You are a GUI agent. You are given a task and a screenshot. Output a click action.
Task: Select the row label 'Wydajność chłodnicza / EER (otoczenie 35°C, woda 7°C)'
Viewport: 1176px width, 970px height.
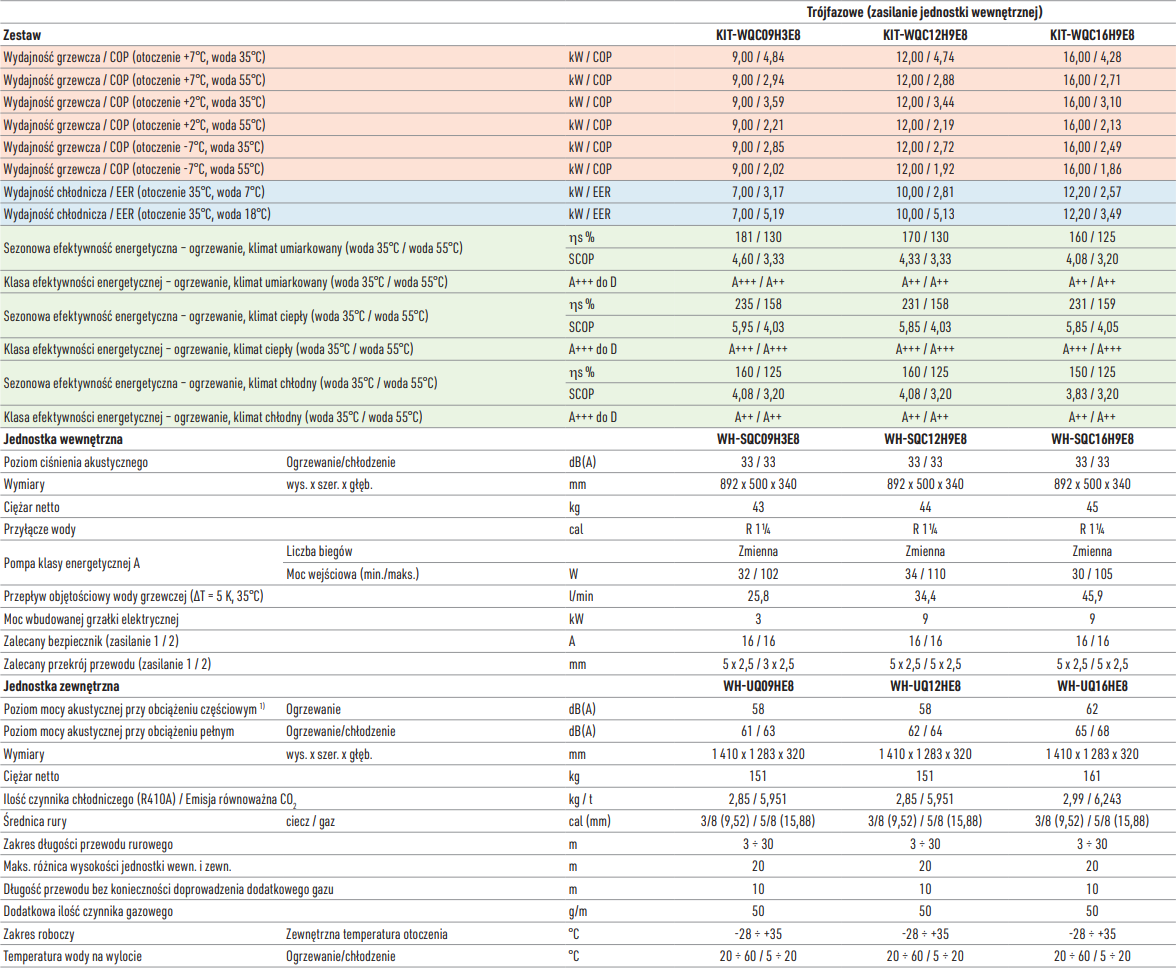134,192
